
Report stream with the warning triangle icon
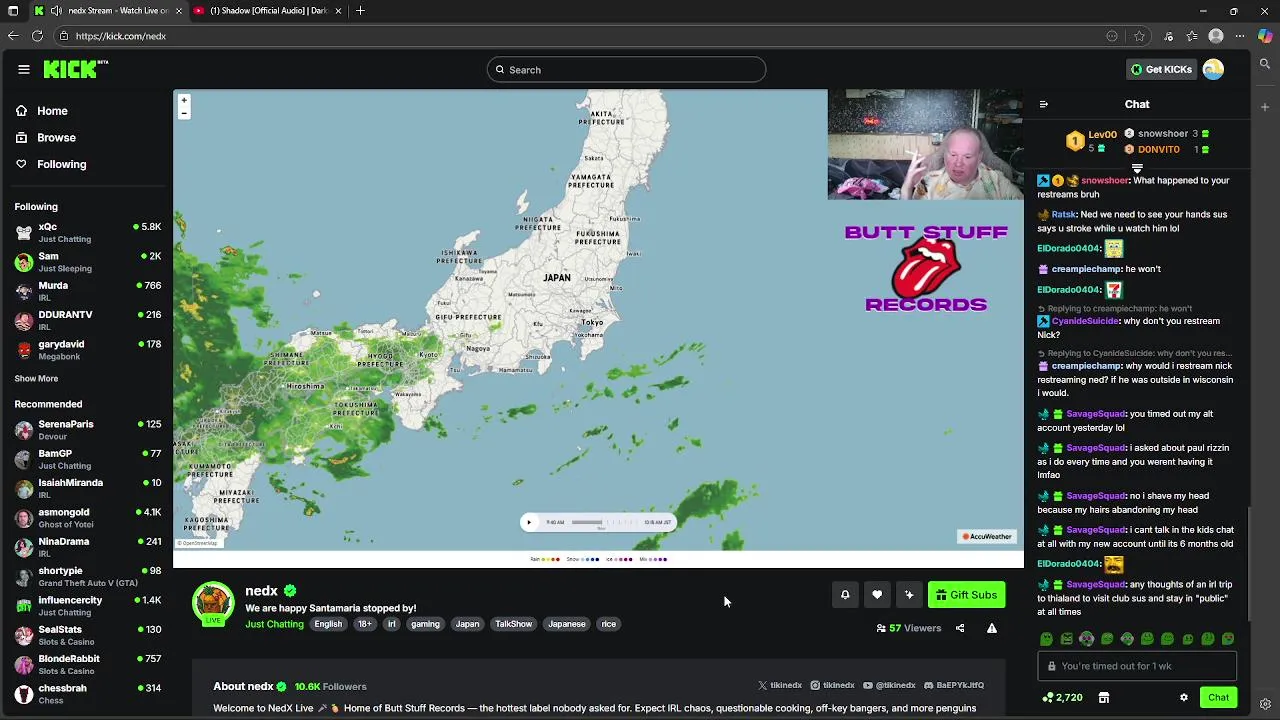coord(992,628)
